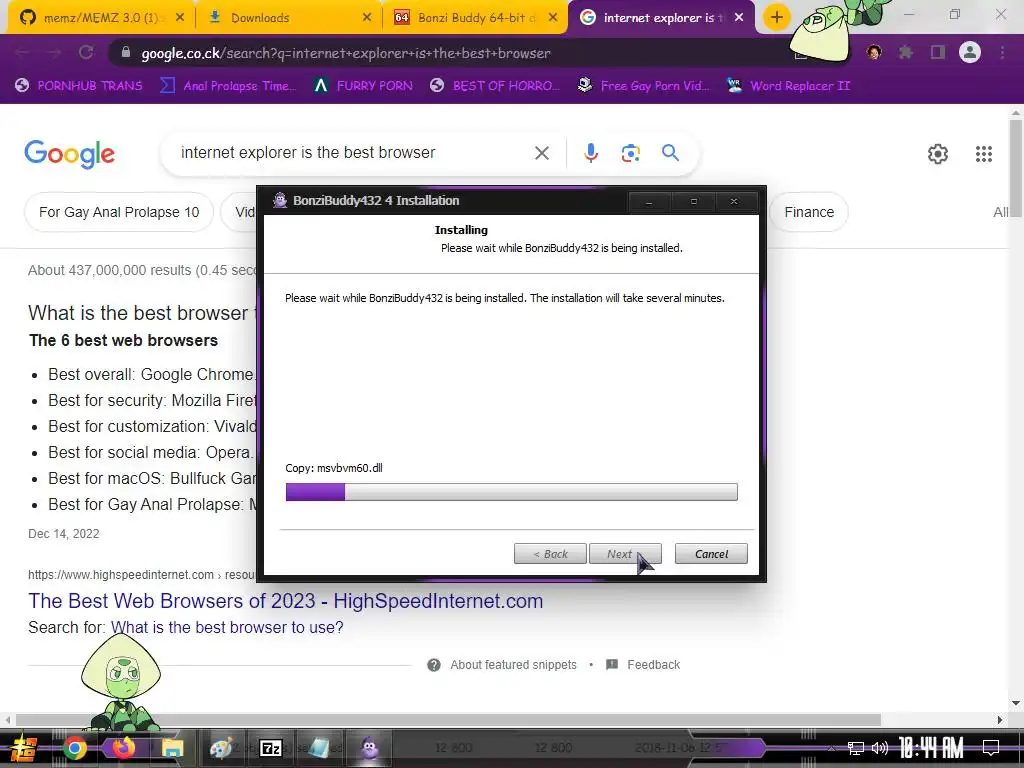Viewport: 1024px width, 768px height.
Task: Click the installer Next button
Action: pos(625,554)
